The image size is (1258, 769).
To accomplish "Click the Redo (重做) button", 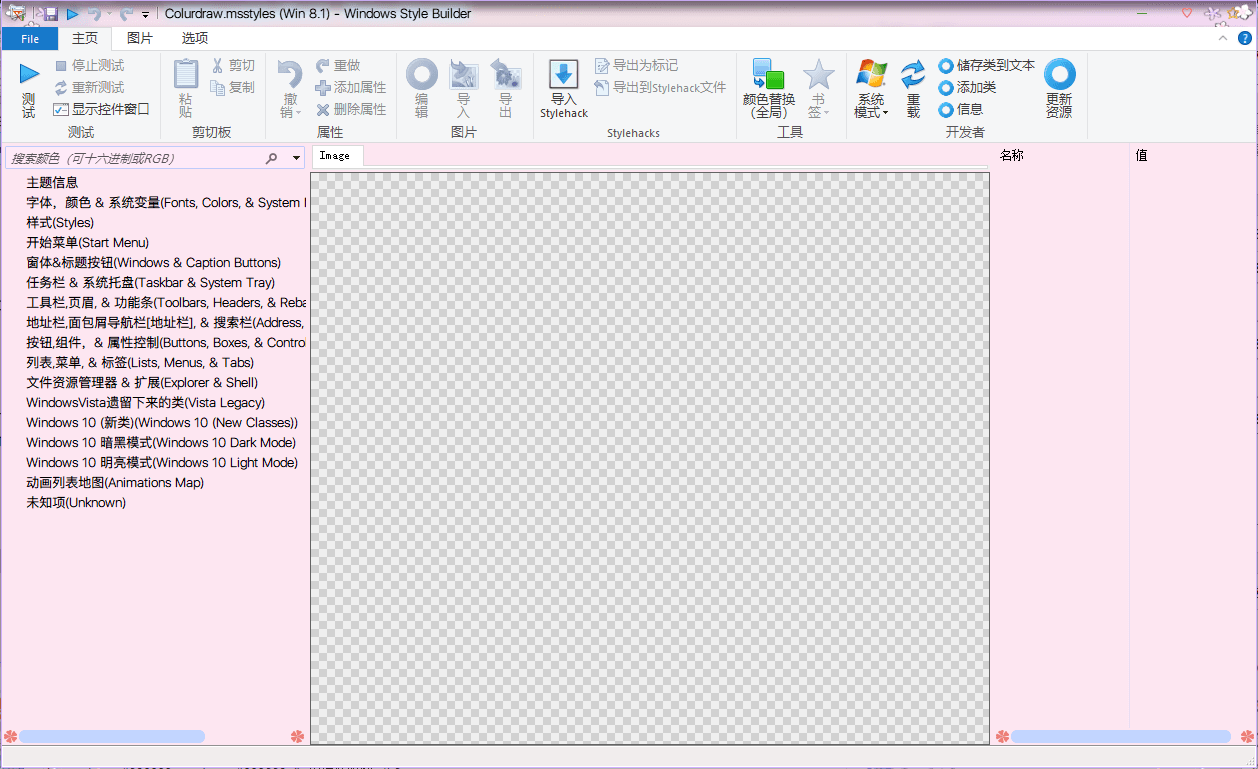I will 337,65.
